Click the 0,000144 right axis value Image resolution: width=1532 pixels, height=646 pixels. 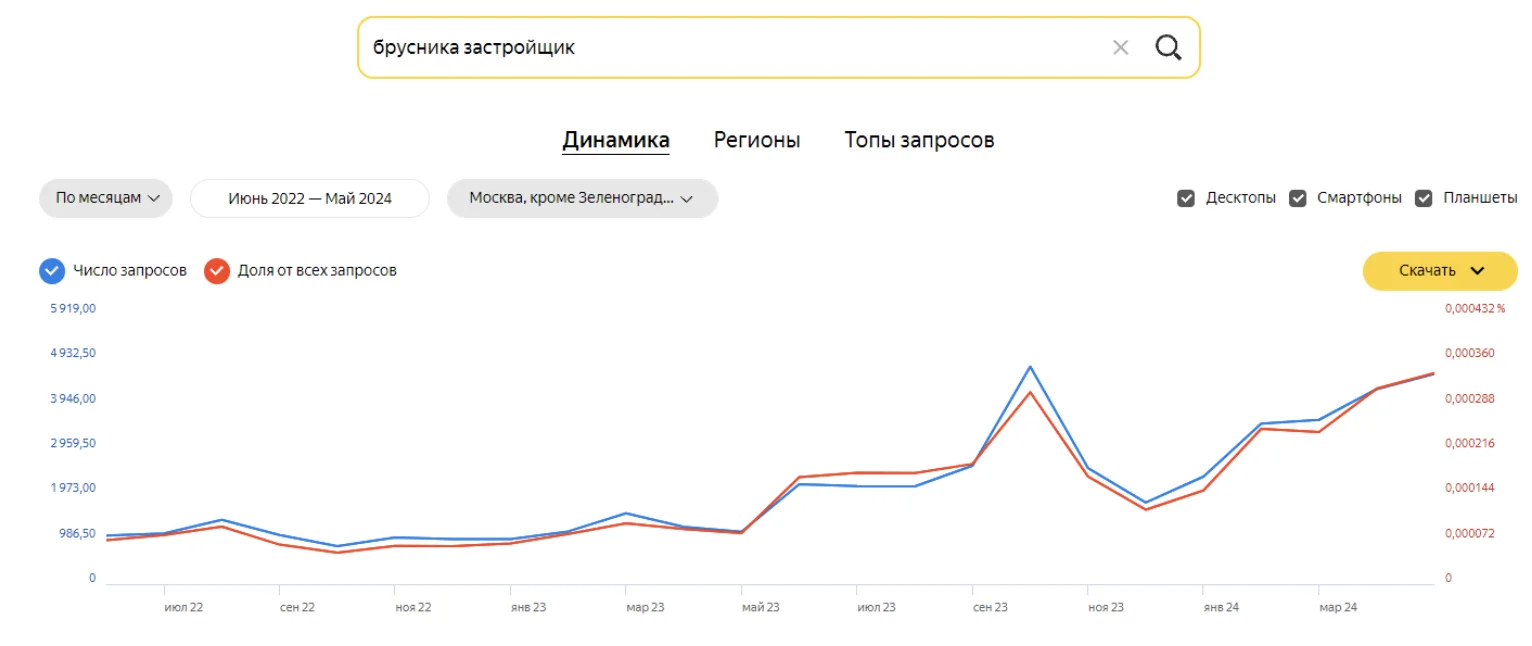1469,488
